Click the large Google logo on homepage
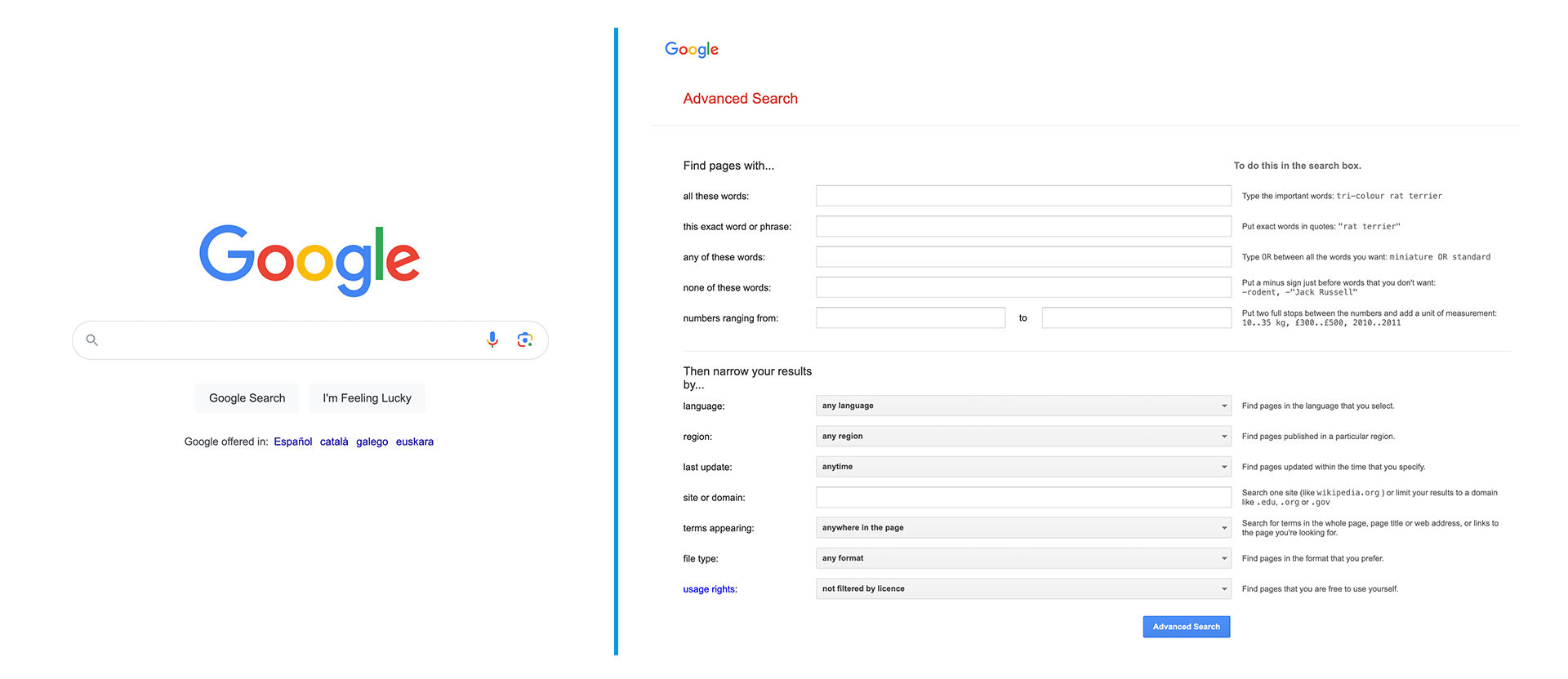1568x679 pixels. 310,260
